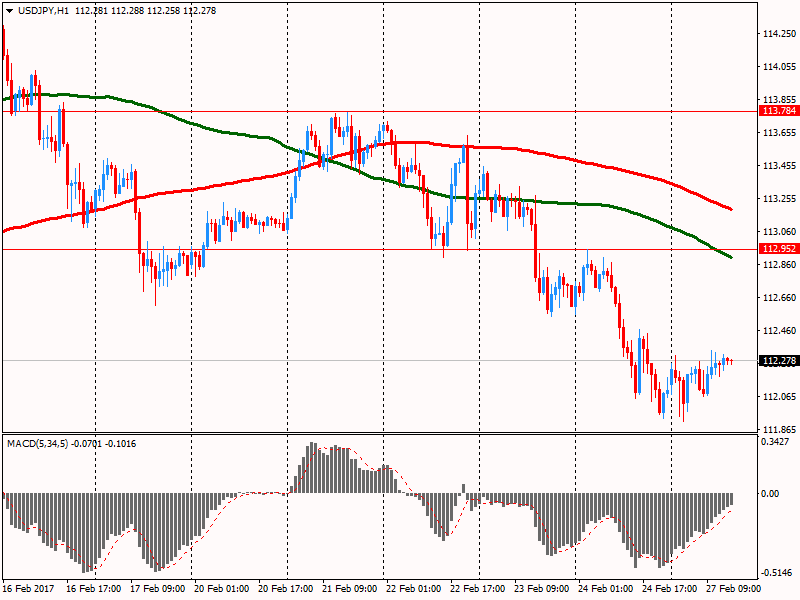Select time axis label 20 Feb 01:00
The height and width of the screenshot is (600, 800).
point(221,588)
